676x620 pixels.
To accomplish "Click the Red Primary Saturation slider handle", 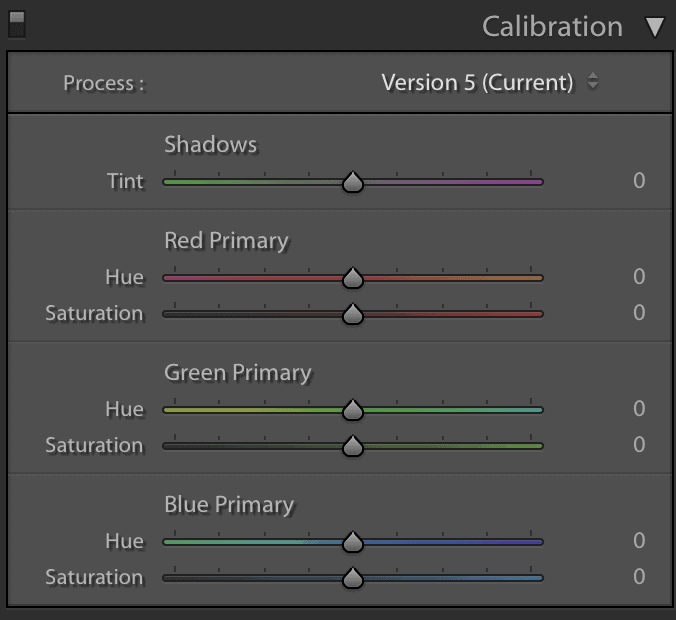I will [353, 314].
